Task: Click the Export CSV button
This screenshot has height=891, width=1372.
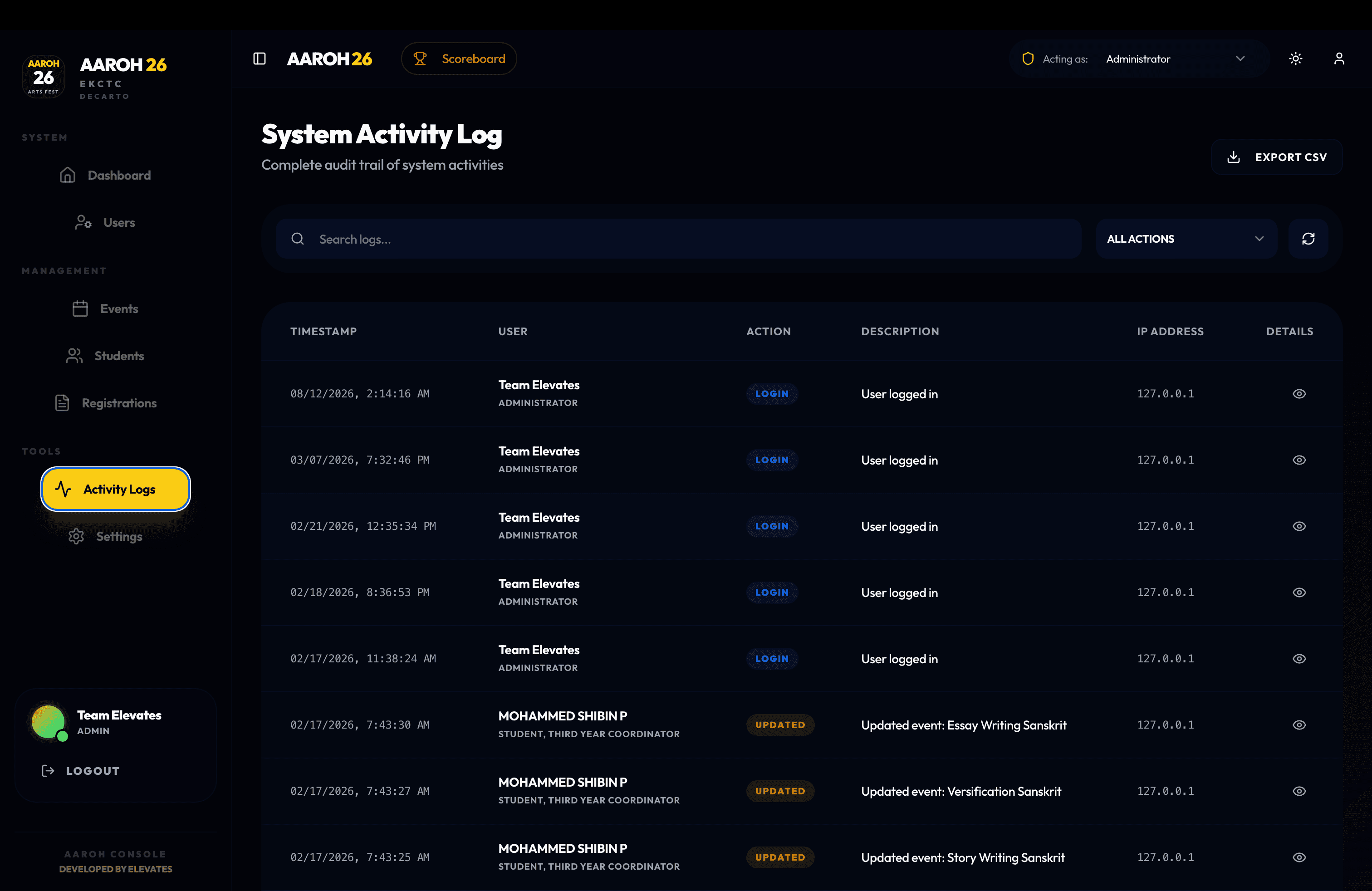Action: point(1276,157)
